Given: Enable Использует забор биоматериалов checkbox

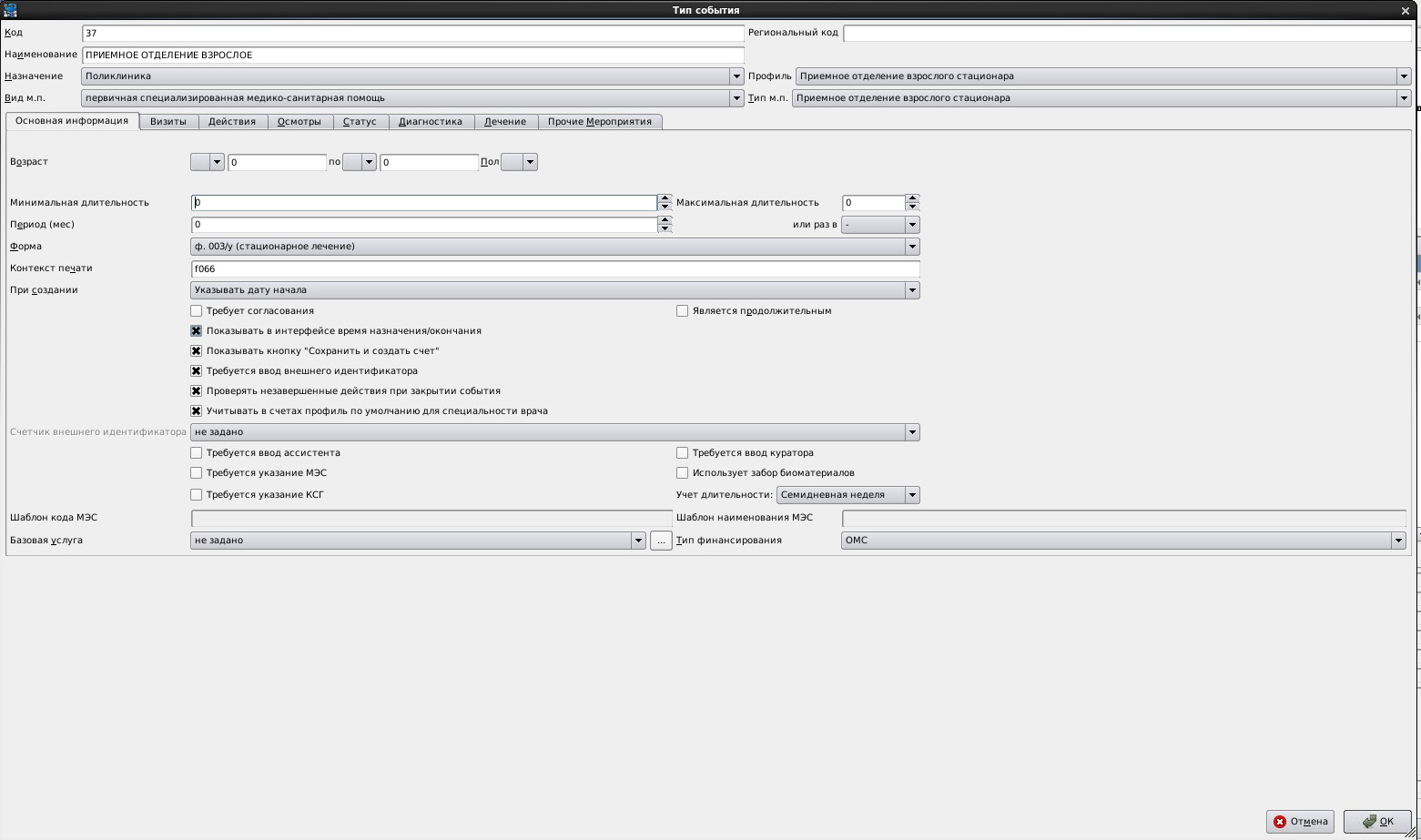Looking at the screenshot, I should pyautogui.click(x=683, y=473).
